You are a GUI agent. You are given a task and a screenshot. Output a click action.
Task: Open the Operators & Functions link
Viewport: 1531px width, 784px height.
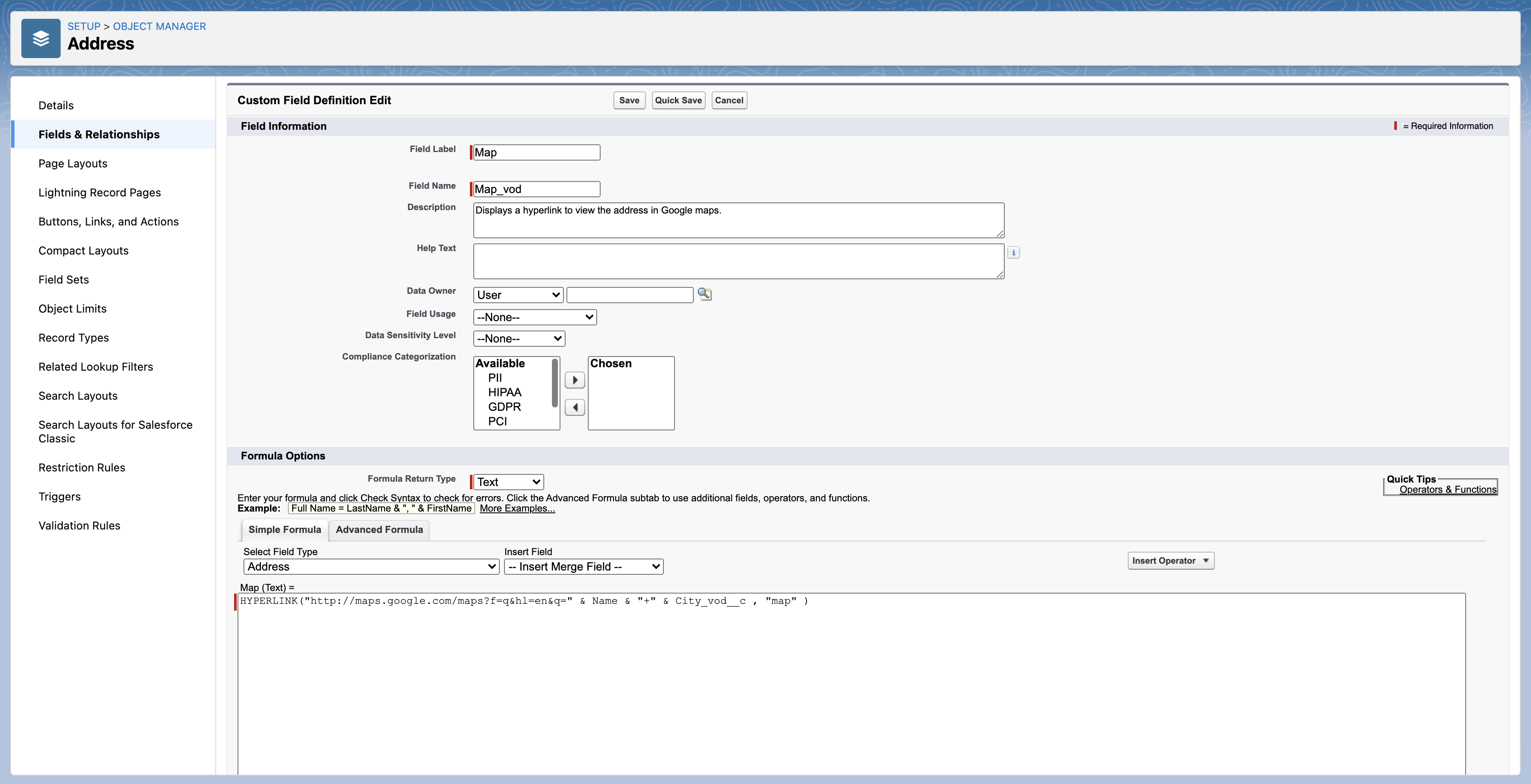[1447, 489]
